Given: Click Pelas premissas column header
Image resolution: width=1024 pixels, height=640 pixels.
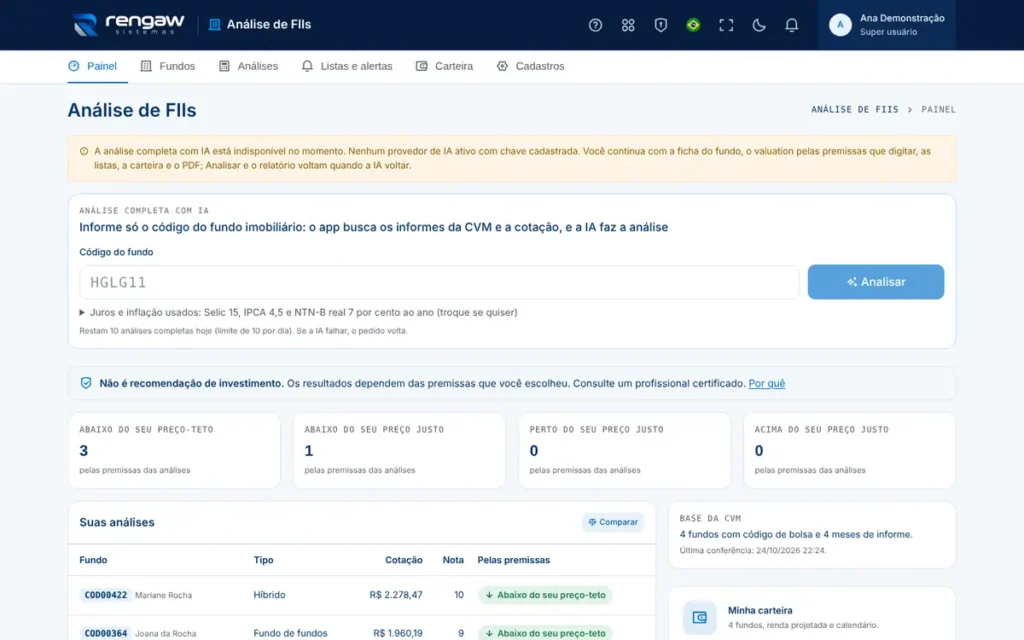Looking at the screenshot, I should coord(513,560).
